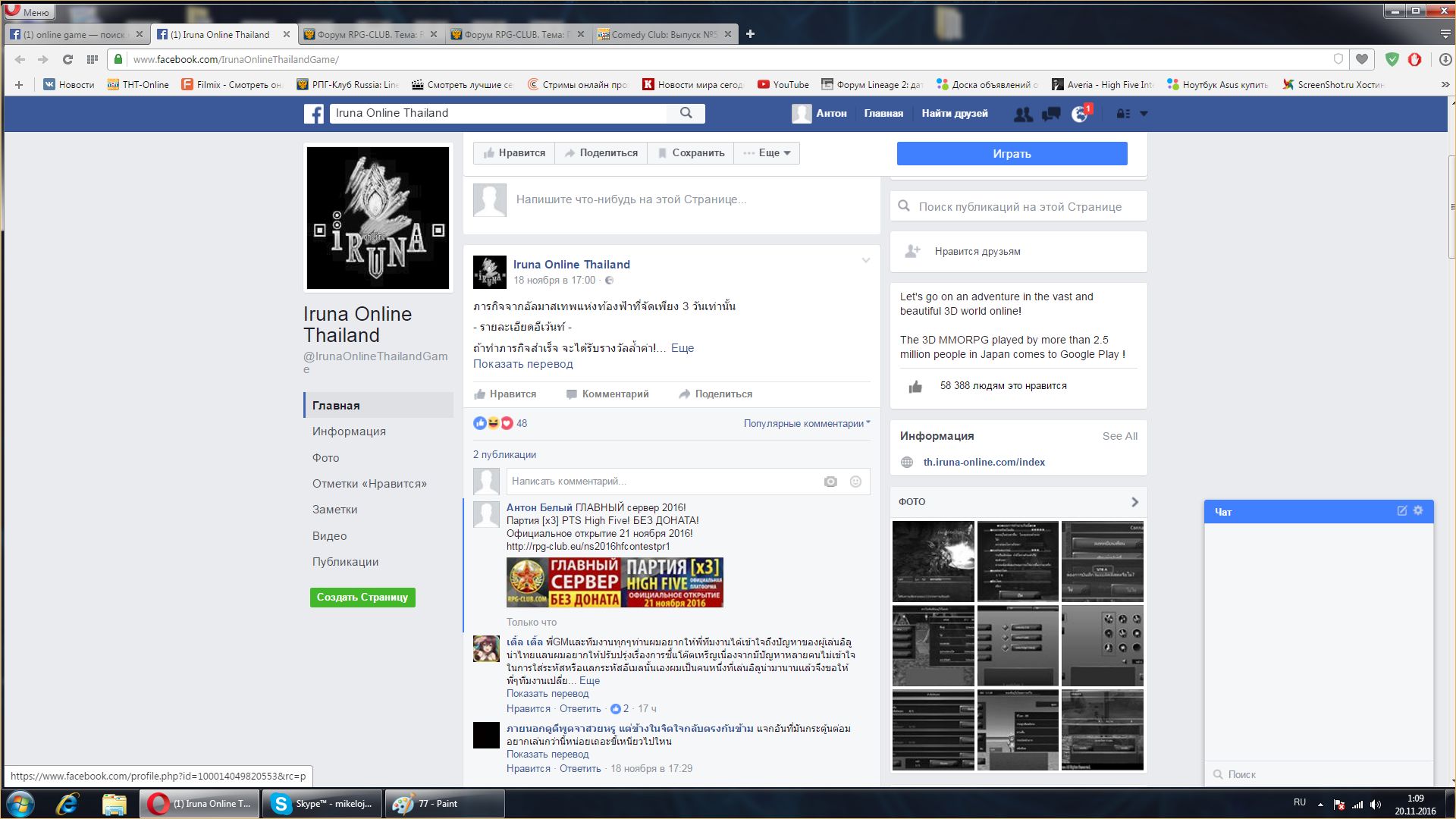Open the green shield extension icon

[x=1392, y=59]
